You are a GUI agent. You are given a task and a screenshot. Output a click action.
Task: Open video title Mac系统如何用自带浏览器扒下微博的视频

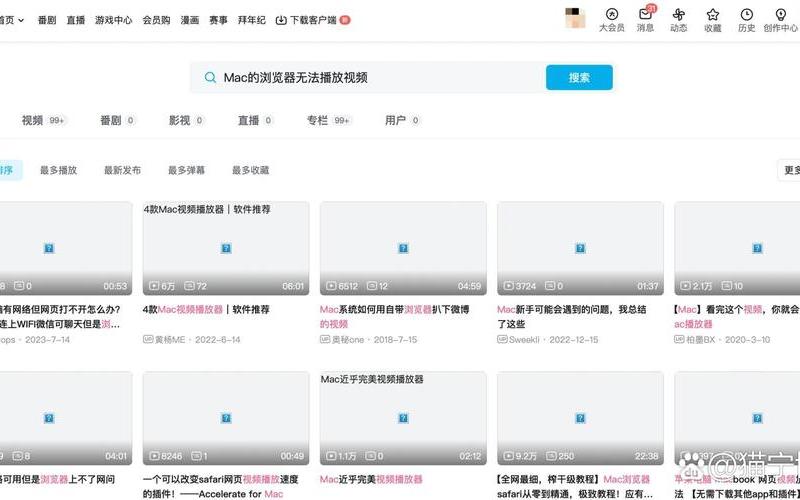[x=394, y=316]
